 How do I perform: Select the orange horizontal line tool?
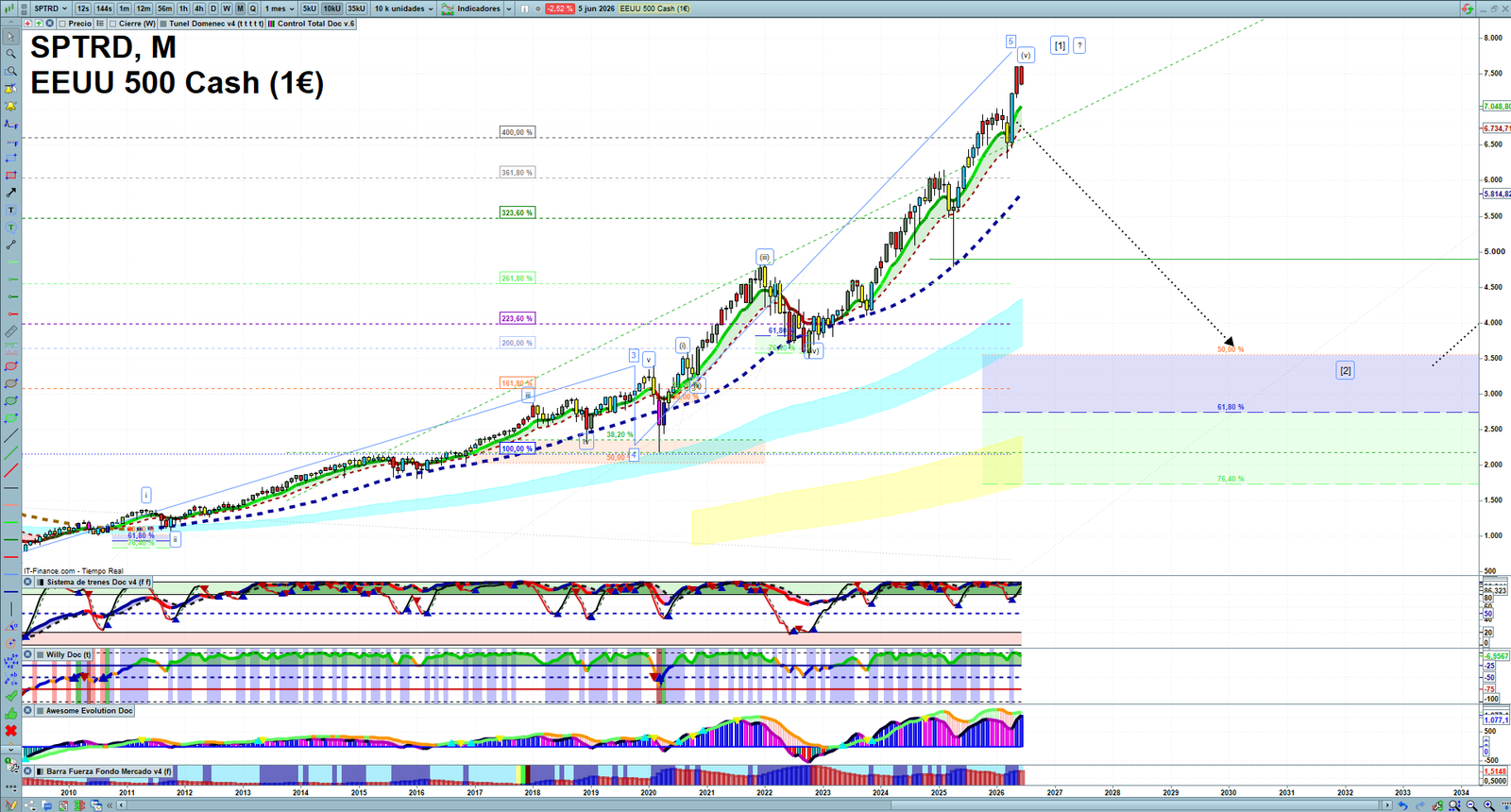[11, 505]
